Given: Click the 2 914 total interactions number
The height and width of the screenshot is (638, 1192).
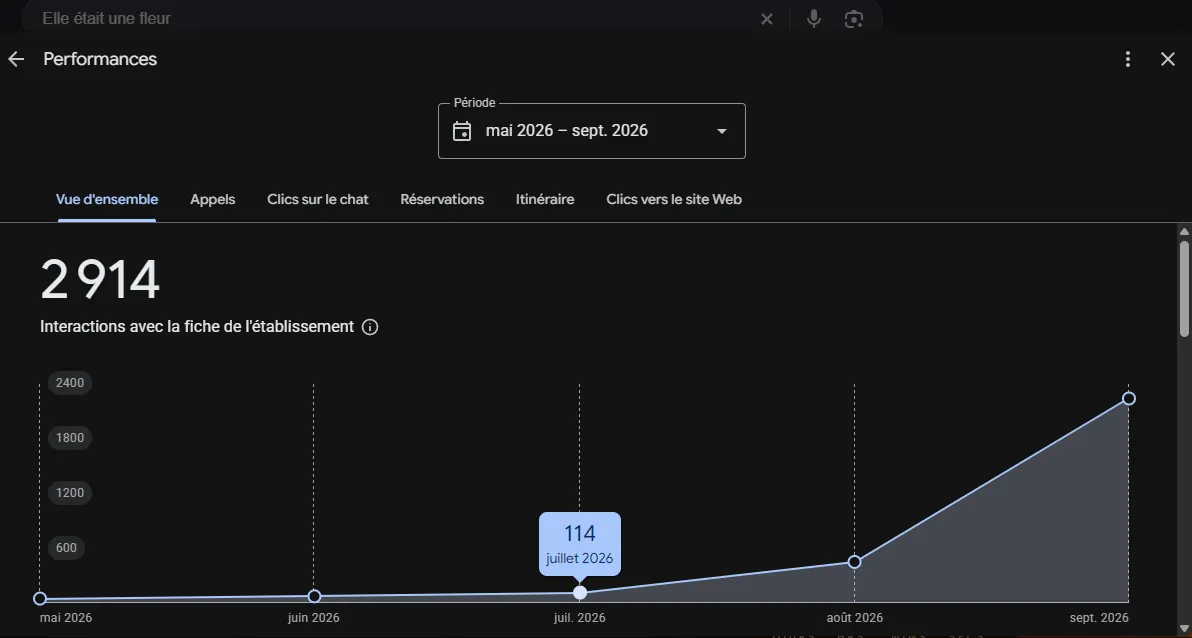Looking at the screenshot, I should [x=100, y=280].
